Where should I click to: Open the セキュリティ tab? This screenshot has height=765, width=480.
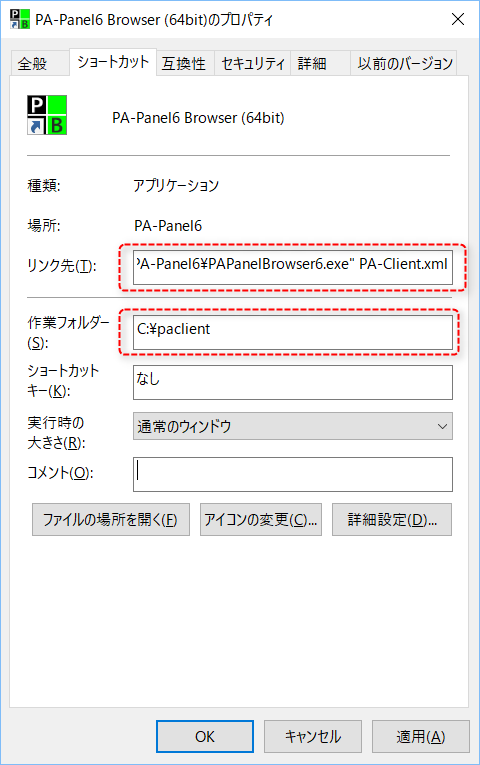253,63
